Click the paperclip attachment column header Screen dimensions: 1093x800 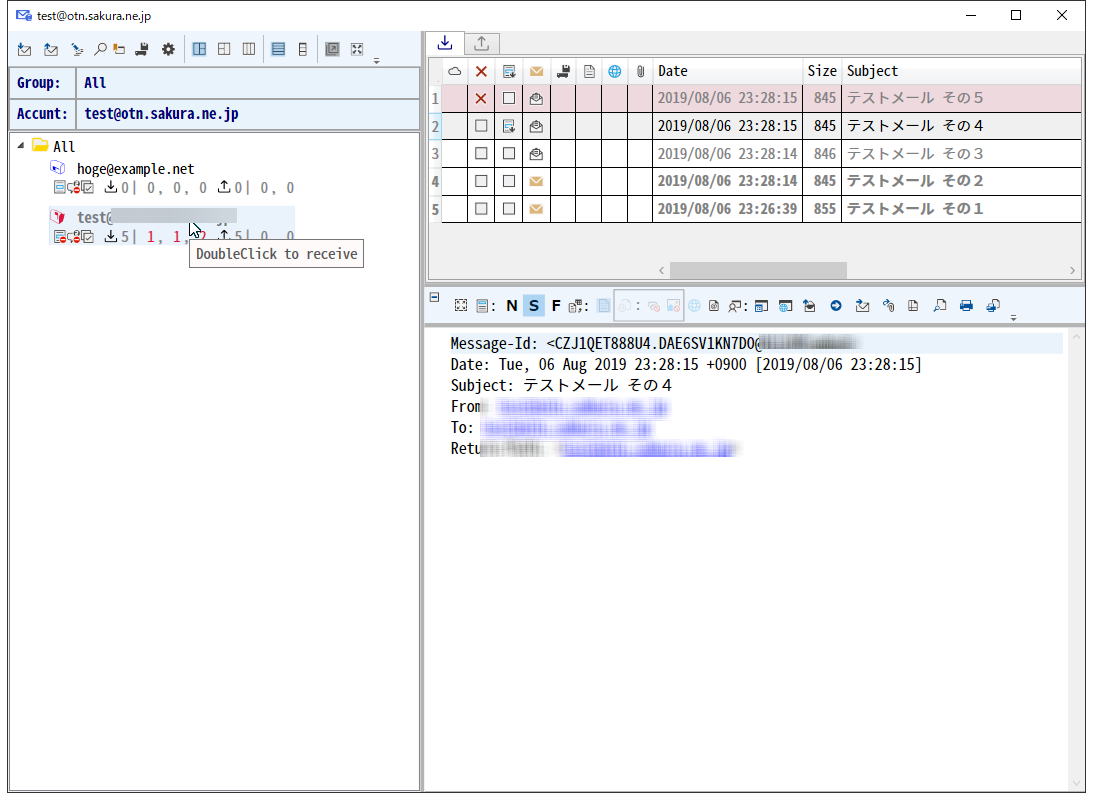pos(640,71)
